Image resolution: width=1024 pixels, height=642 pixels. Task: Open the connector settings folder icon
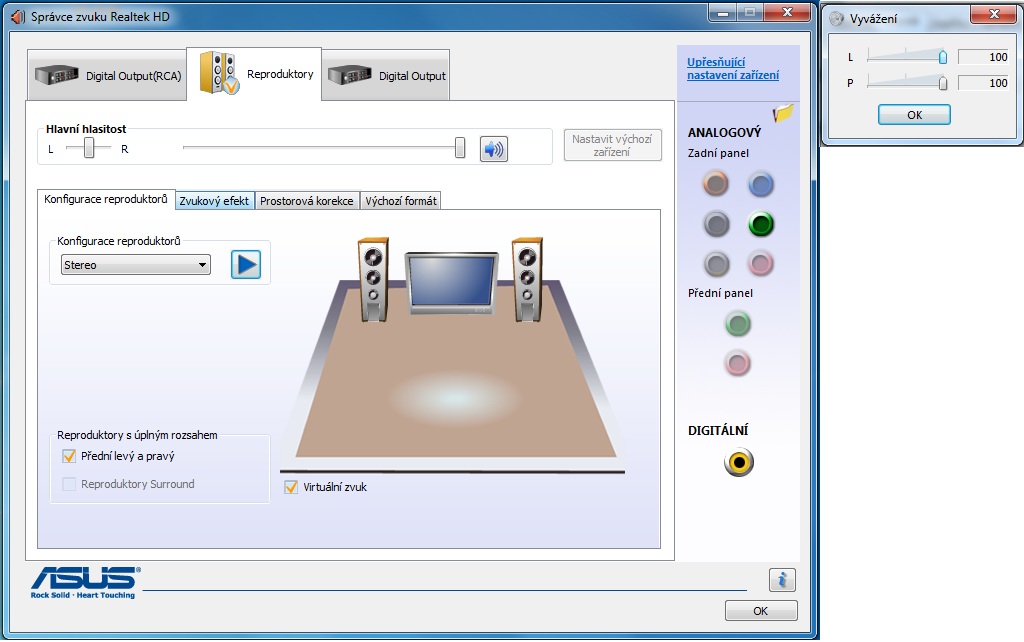(x=782, y=114)
